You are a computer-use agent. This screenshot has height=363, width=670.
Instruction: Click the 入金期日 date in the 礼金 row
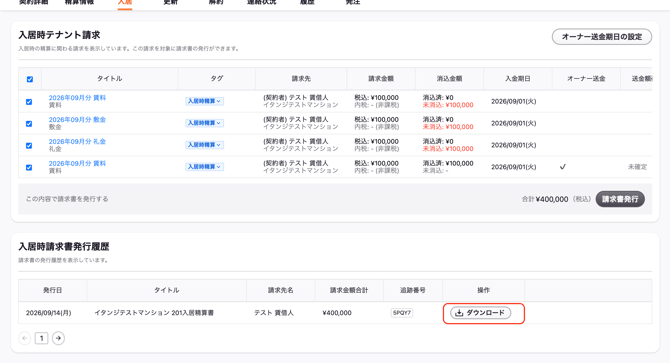click(x=514, y=145)
